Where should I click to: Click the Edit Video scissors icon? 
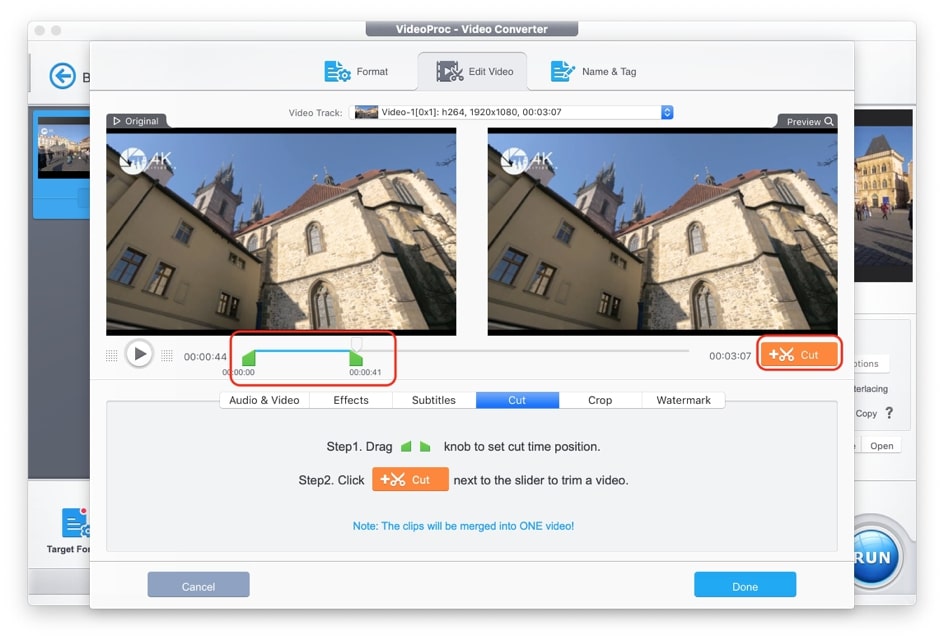(x=449, y=72)
